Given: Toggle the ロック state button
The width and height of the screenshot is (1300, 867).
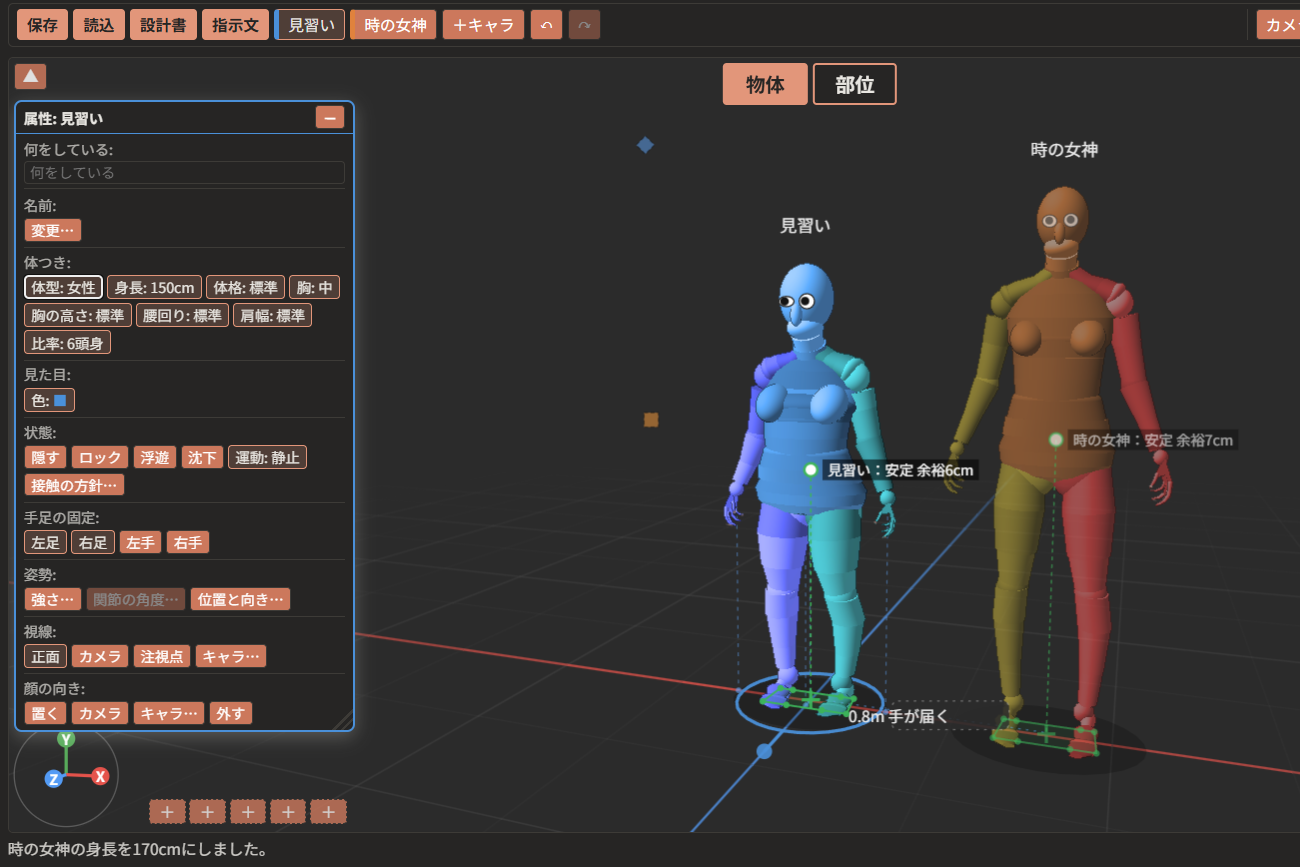Looking at the screenshot, I should click(x=100, y=457).
